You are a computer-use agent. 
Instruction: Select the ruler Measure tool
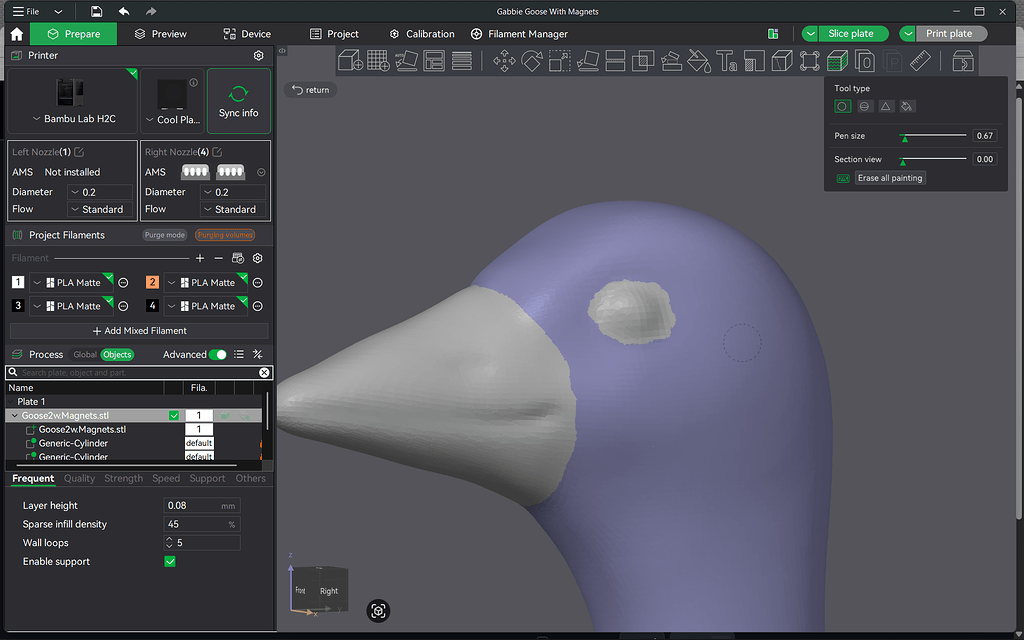pos(920,61)
